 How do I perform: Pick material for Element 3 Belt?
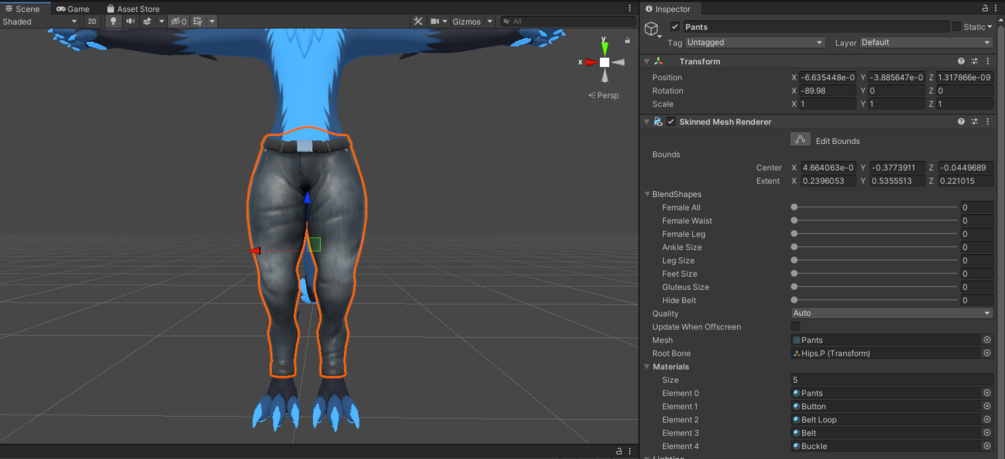[x=987, y=433]
